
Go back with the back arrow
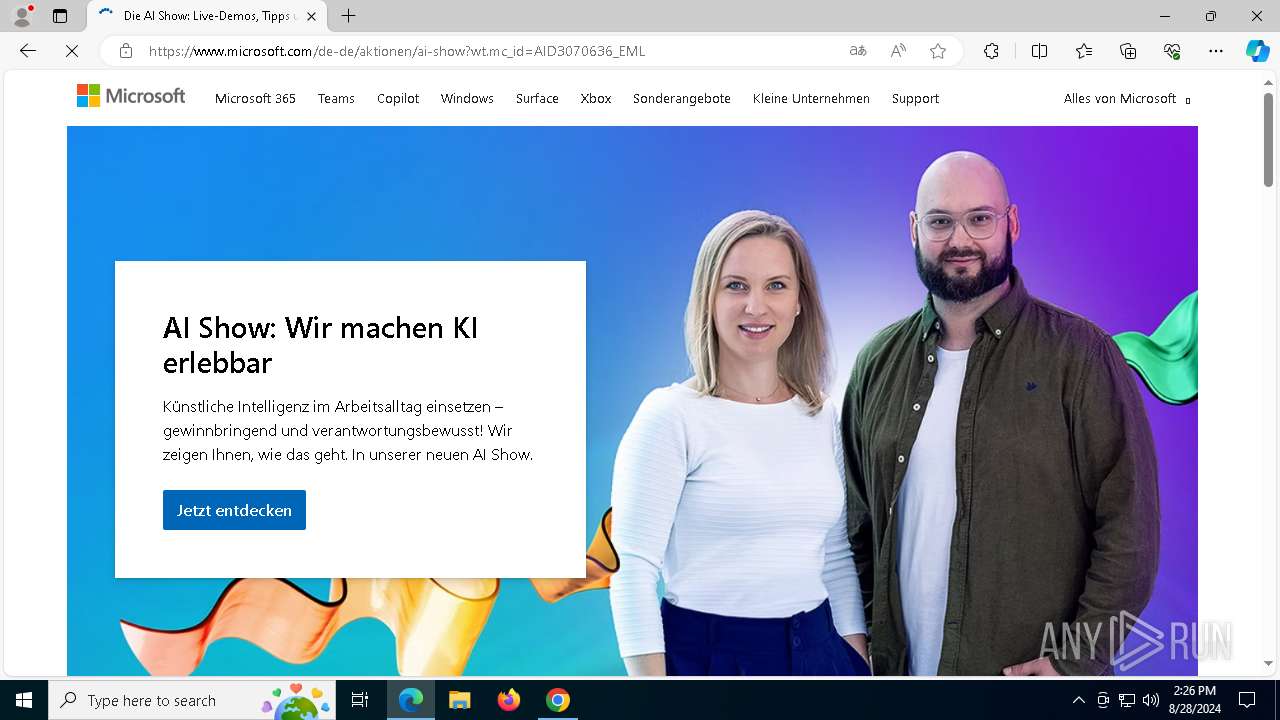tap(28, 51)
